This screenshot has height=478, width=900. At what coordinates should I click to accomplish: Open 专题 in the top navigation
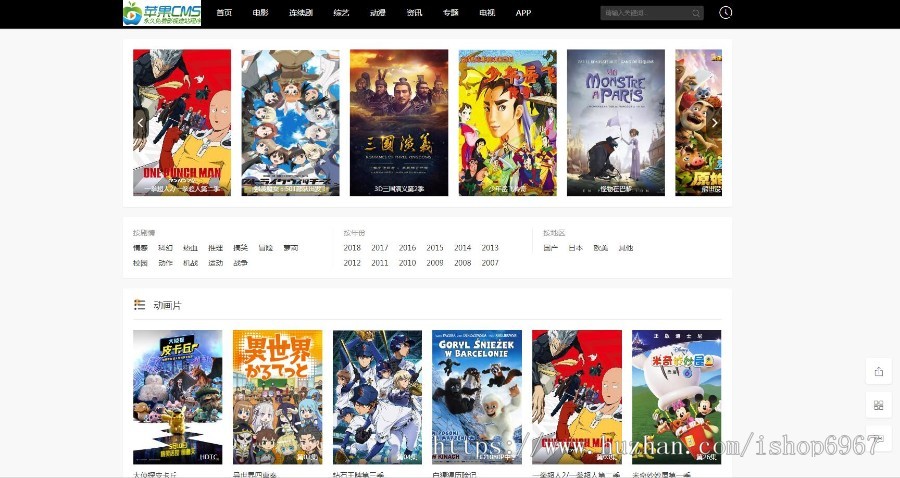(451, 13)
